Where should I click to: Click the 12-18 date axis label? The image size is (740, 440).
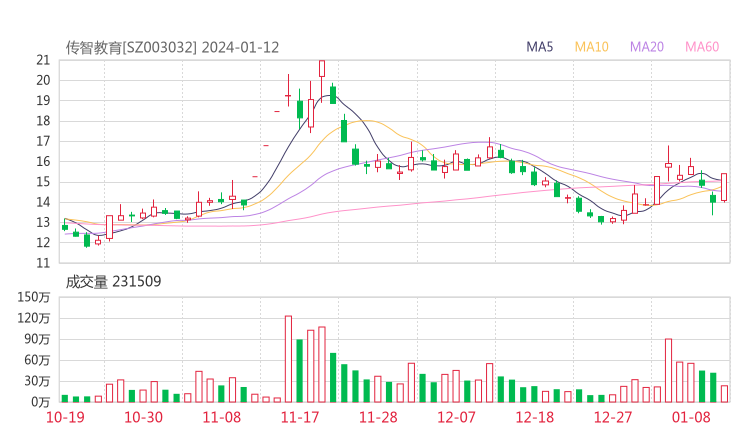pos(535,417)
